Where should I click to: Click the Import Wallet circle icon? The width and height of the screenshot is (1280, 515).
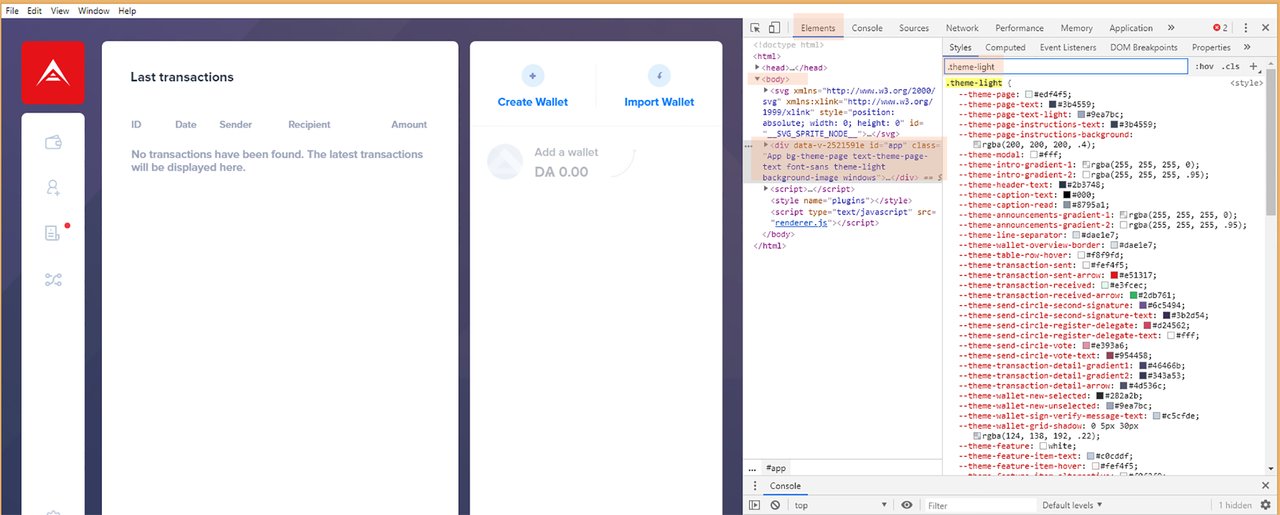point(659,75)
